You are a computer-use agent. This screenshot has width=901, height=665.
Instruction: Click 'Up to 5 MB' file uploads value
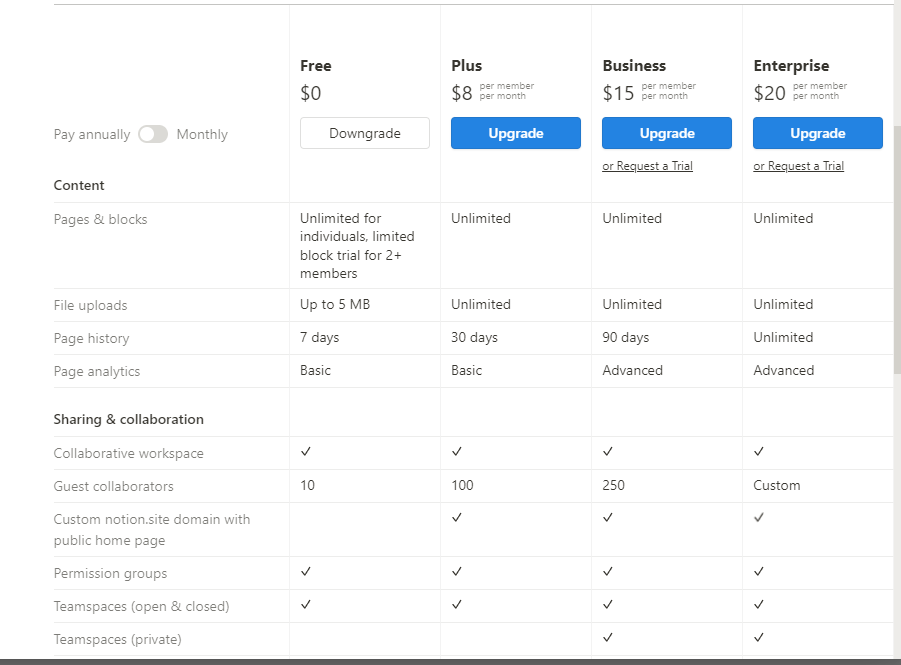335,305
